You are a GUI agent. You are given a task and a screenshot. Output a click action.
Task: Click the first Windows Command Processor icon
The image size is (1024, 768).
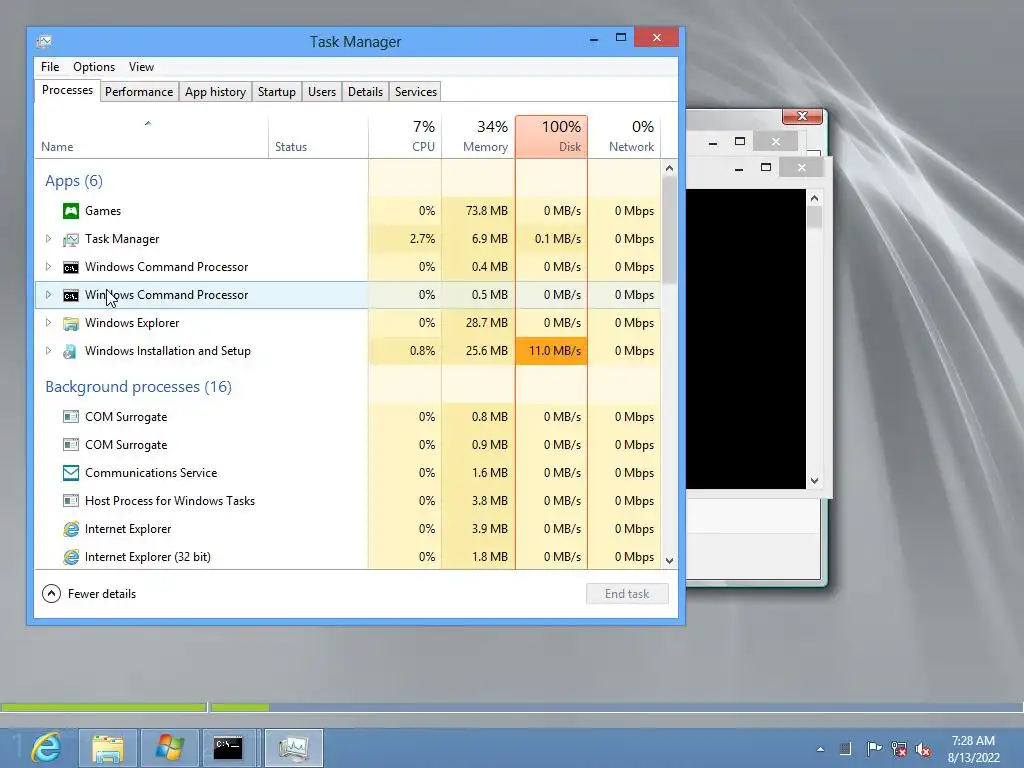pos(71,267)
